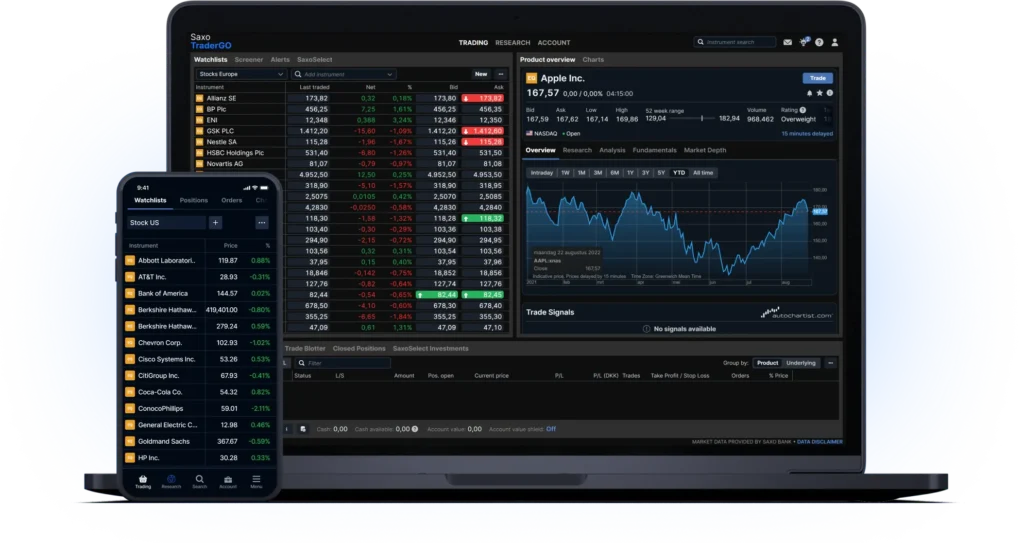The image size is (1024, 543).
Task: Group positions by Product
Action: click(767, 363)
